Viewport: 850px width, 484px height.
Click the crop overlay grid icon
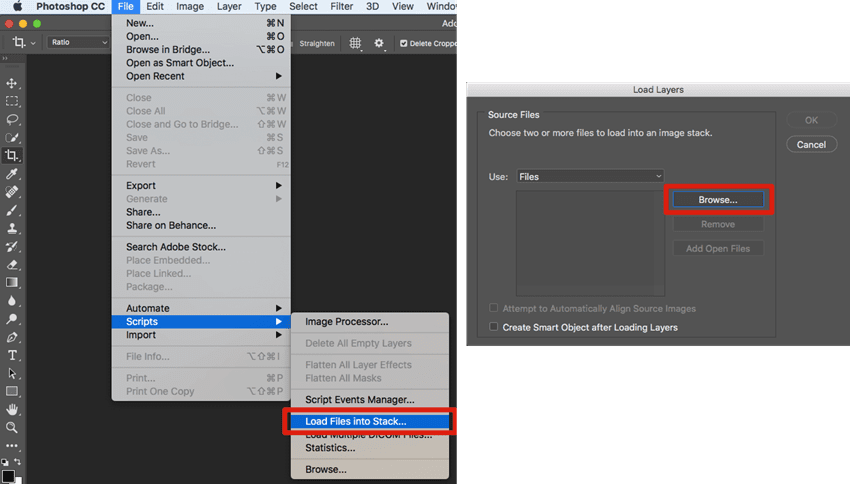tap(355, 43)
